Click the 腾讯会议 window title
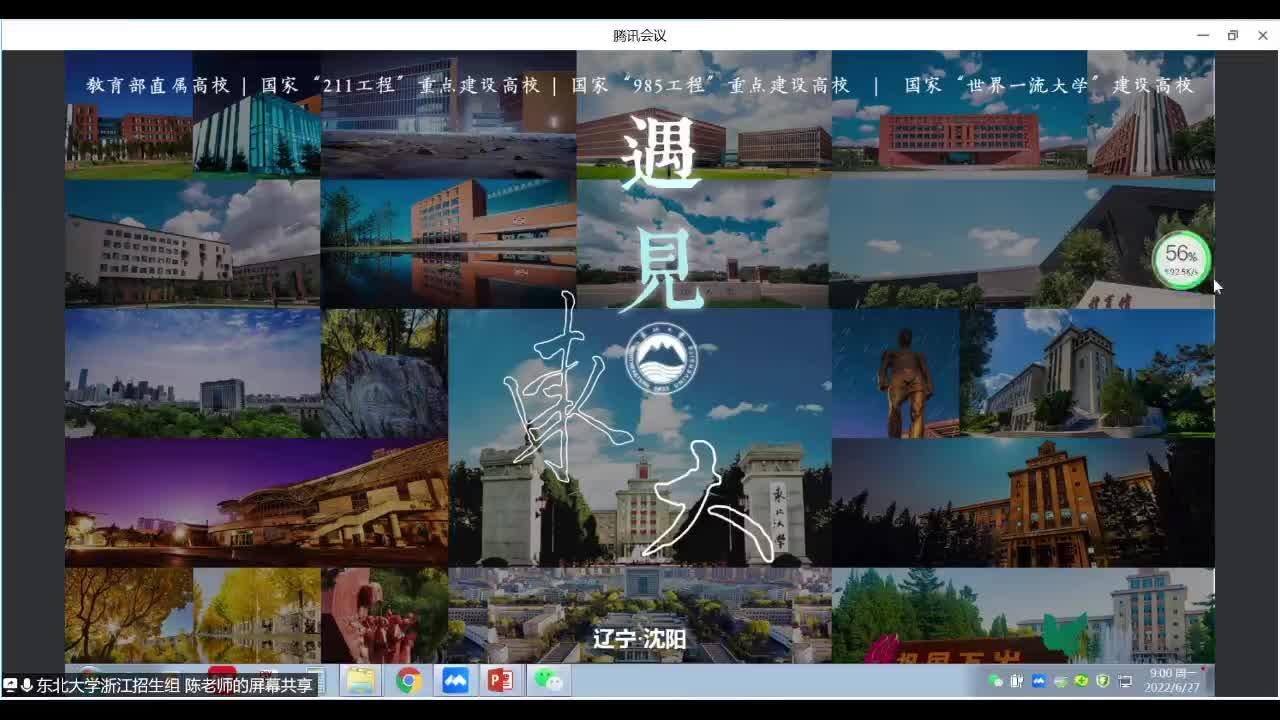This screenshot has height=720, width=1280. click(x=640, y=35)
